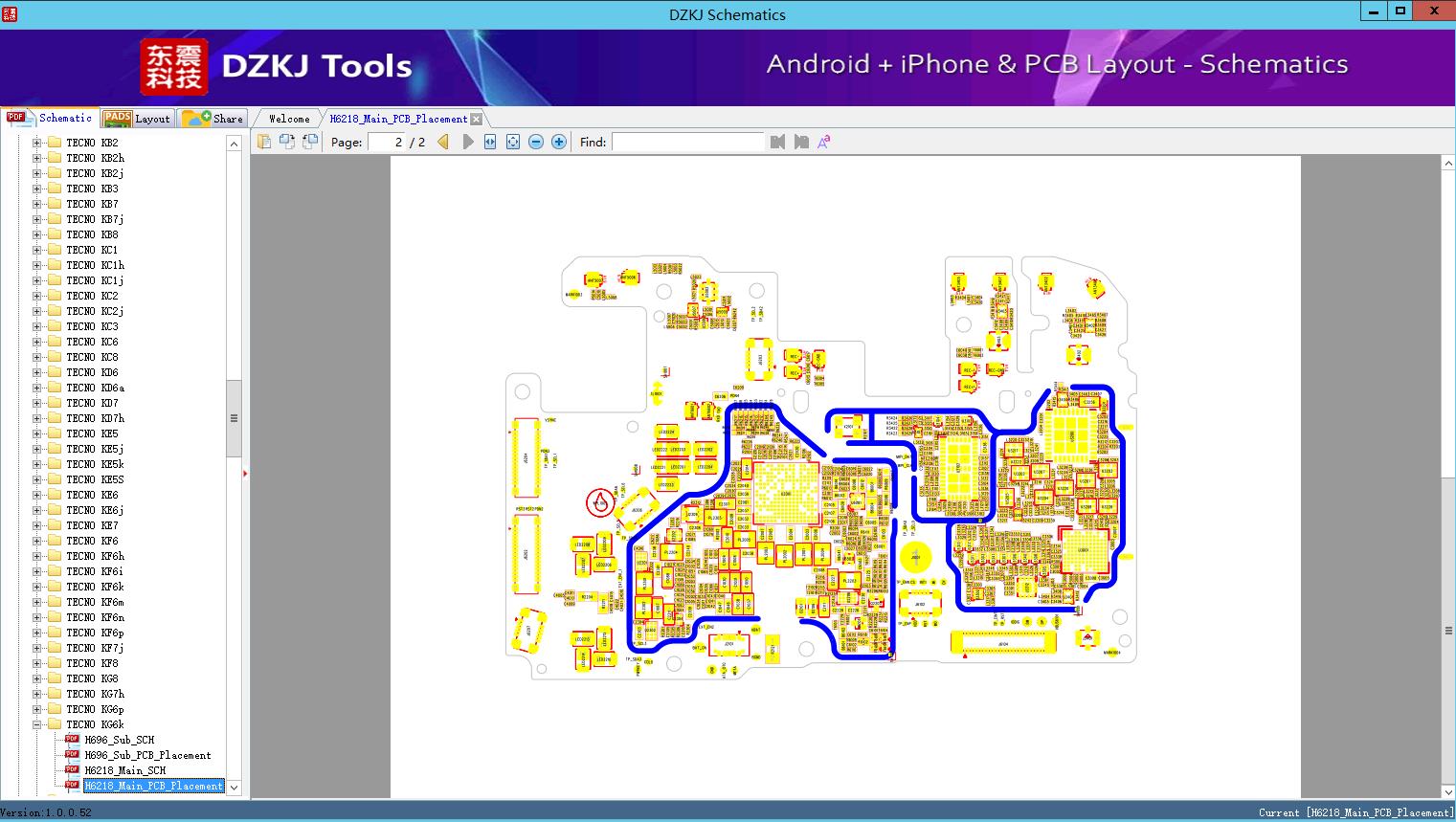1456x822 pixels.
Task: Select the TECNO KG7h folder label
Action: pos(95,694)
